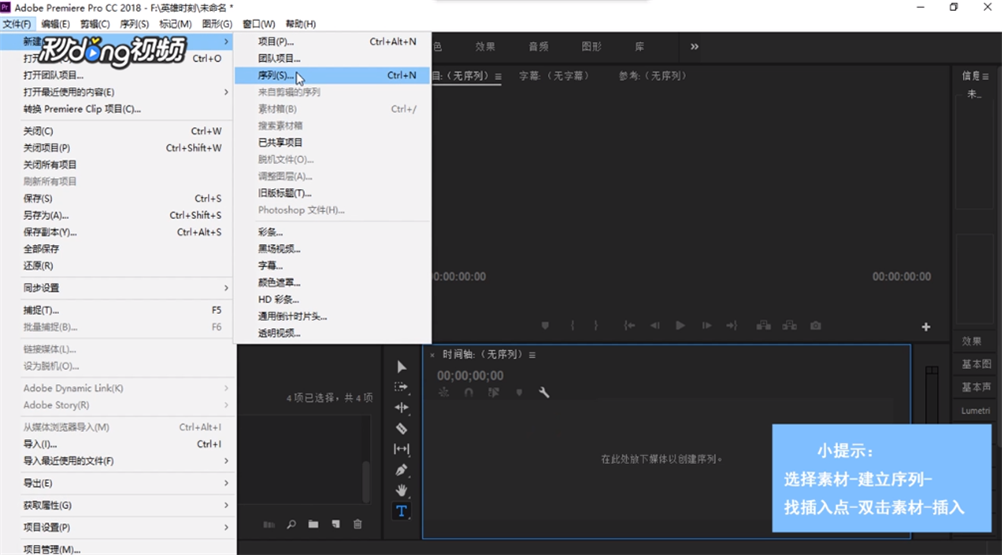Create a new bin with folder icon
This screenshot has width=1002, height=555.
click(x=313, y=524)
